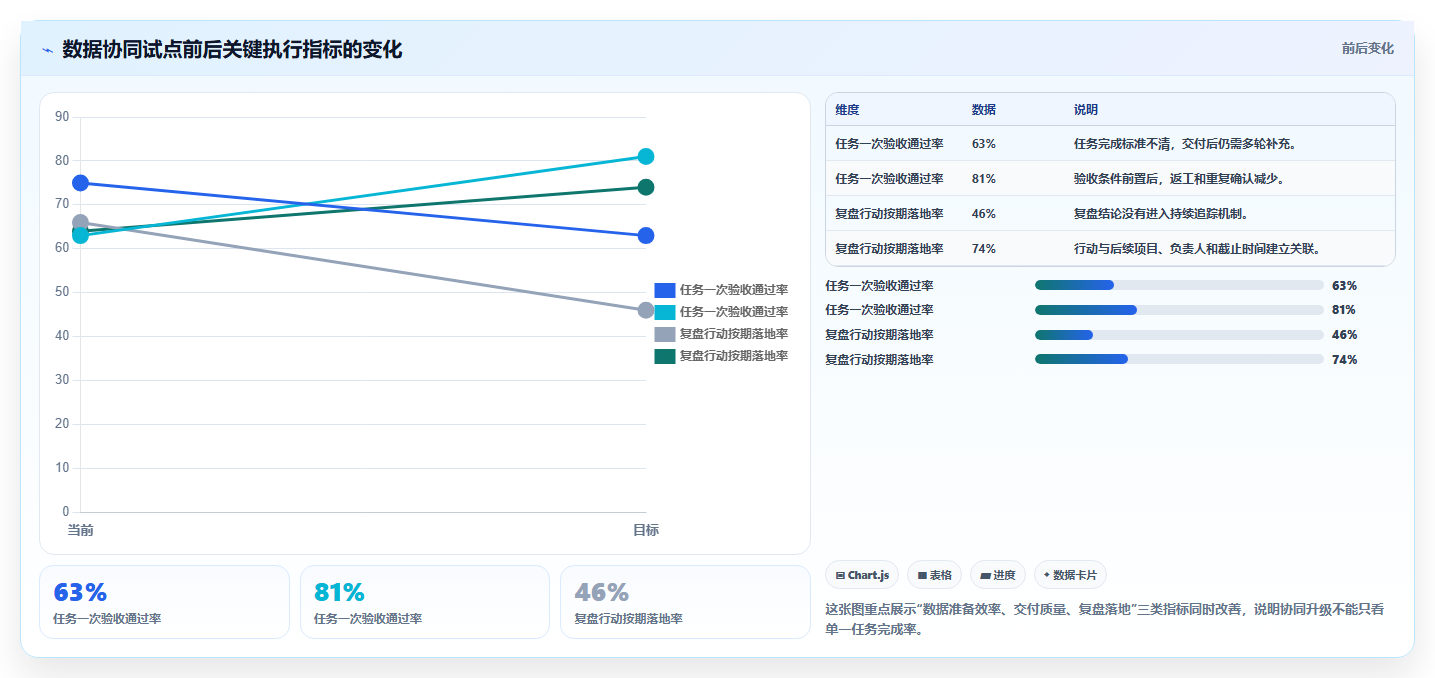Click the title 数据协同试点前后关键执行指标的变化
1435x678 pixels.
point(232,49)
